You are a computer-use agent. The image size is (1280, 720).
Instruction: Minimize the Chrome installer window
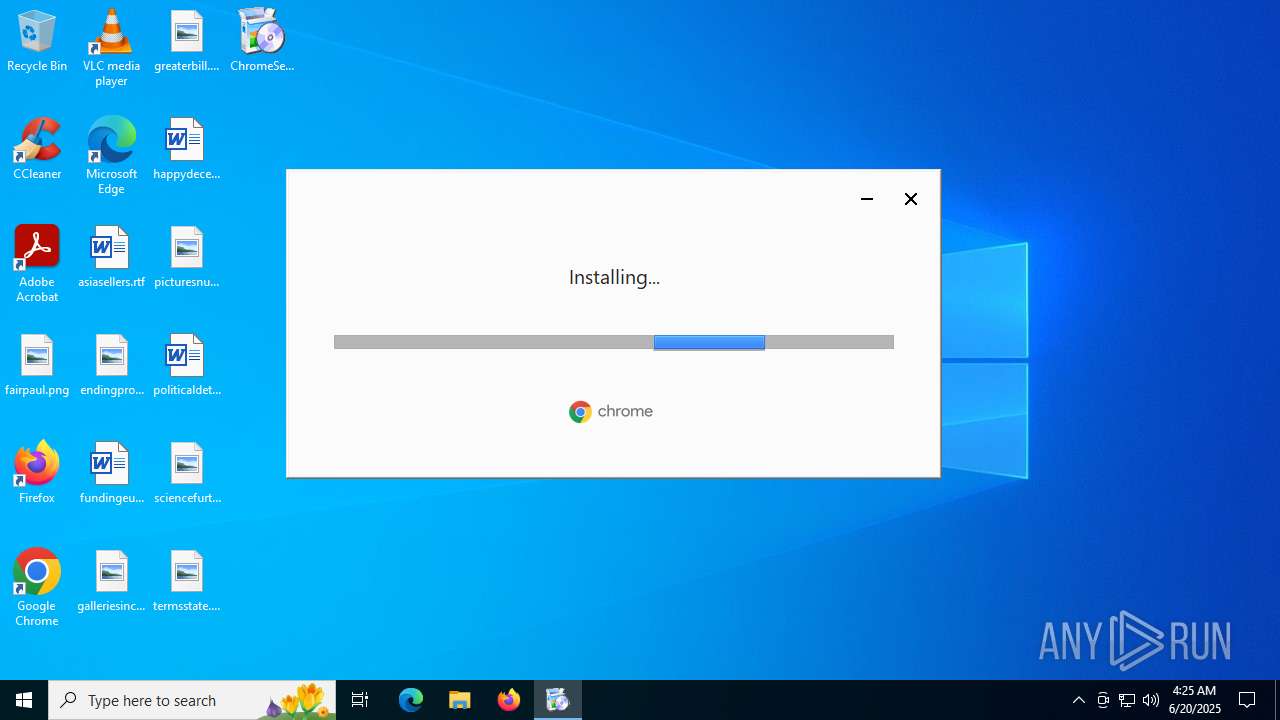click(x=867, y=199)
